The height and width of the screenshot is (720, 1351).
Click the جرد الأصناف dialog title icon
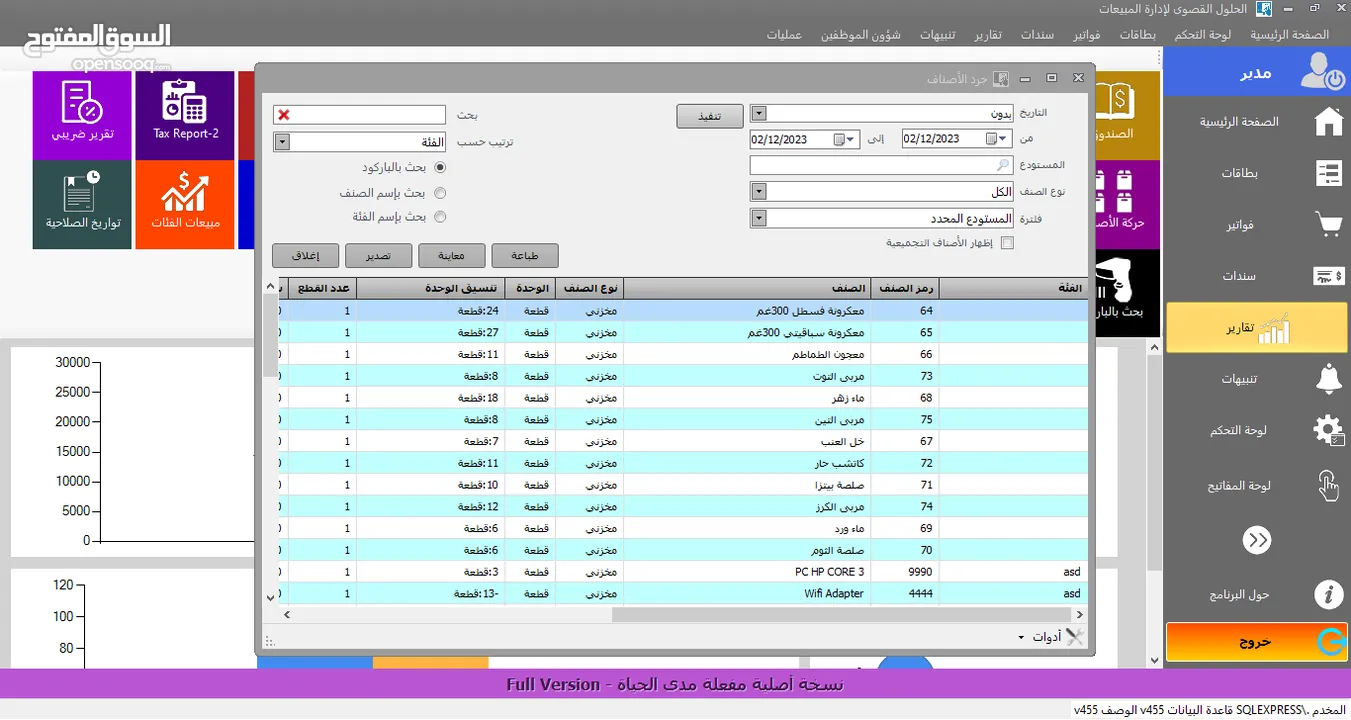point(1000,78)
